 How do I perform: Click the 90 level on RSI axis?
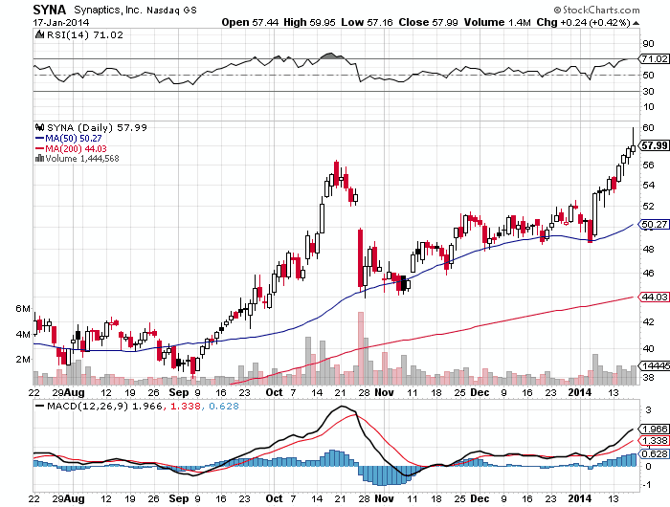(x=648, y=44)
